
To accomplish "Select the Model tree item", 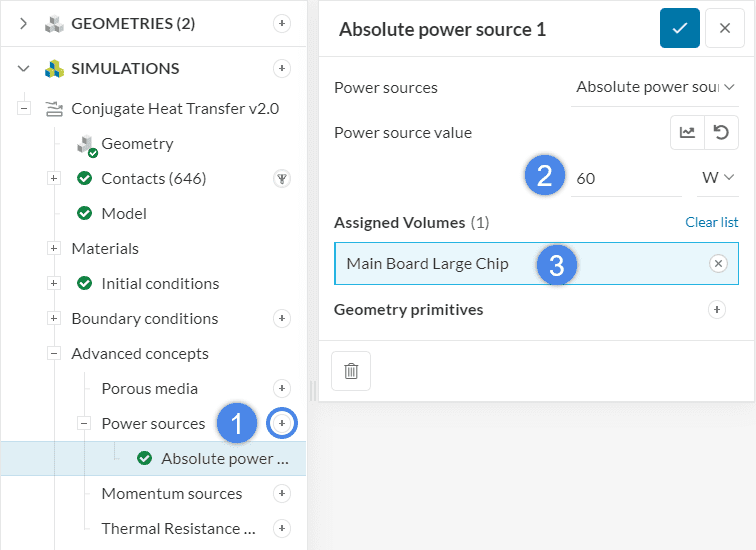I will tap(124, 214).
